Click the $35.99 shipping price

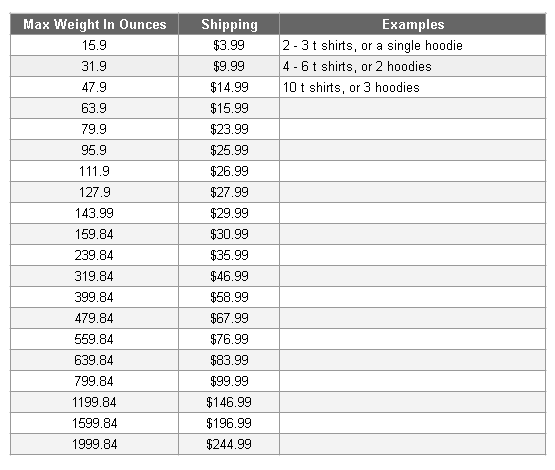click(x=229, y=255)
